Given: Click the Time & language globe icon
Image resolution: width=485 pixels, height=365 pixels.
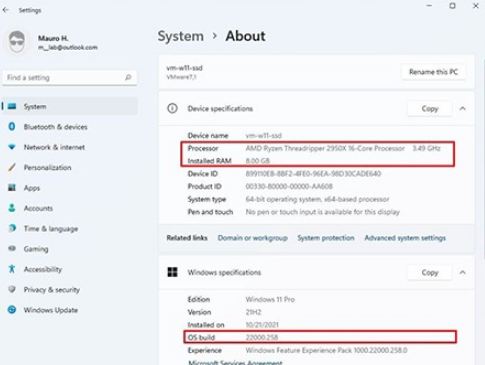Looking at the screenshot, I should 12,228.
